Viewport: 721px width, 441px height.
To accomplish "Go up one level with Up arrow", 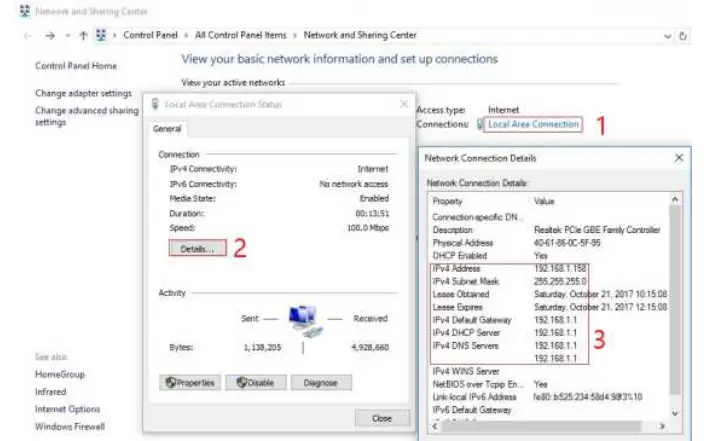I will click(x=83, y=35).
